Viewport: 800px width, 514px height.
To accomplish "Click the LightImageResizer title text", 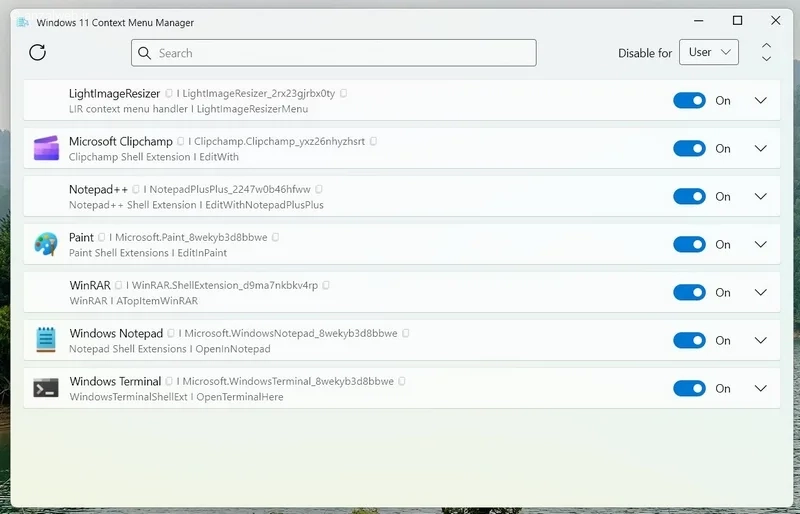I will click(x=114, y=93).
